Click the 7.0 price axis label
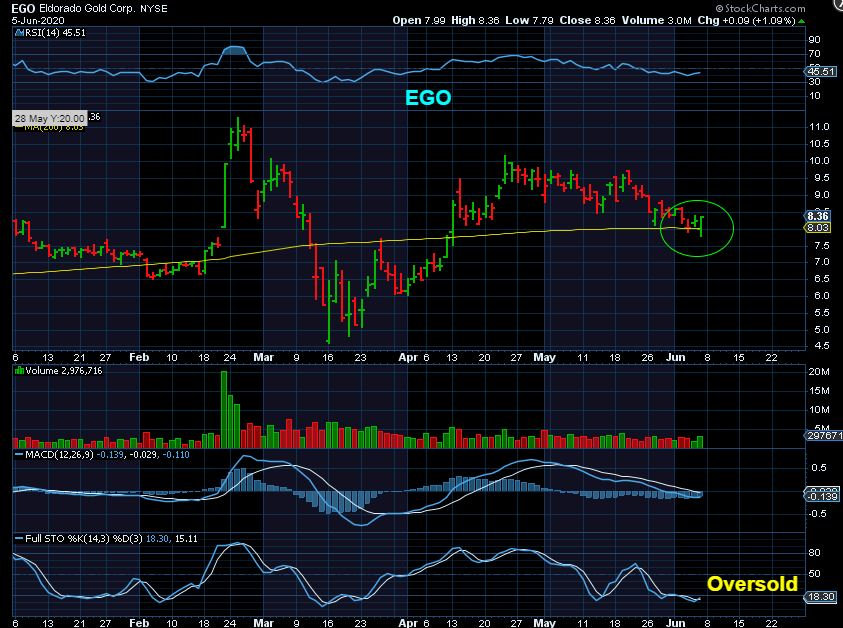The image size is (843, 628). tap(820, 262)
